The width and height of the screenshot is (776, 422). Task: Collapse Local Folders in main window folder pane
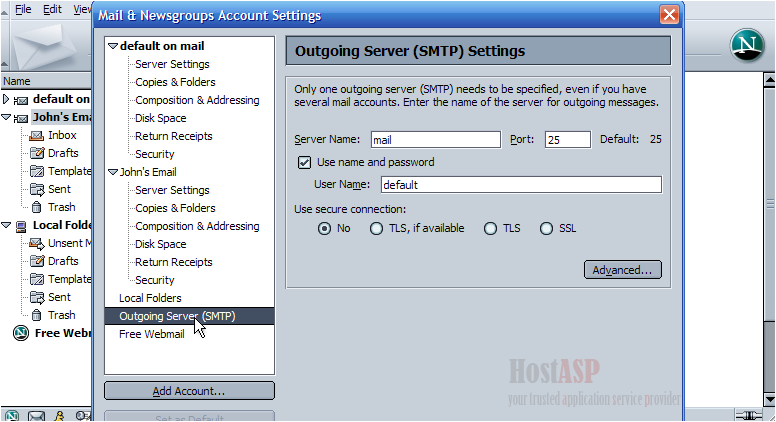[x=6, y=225]
